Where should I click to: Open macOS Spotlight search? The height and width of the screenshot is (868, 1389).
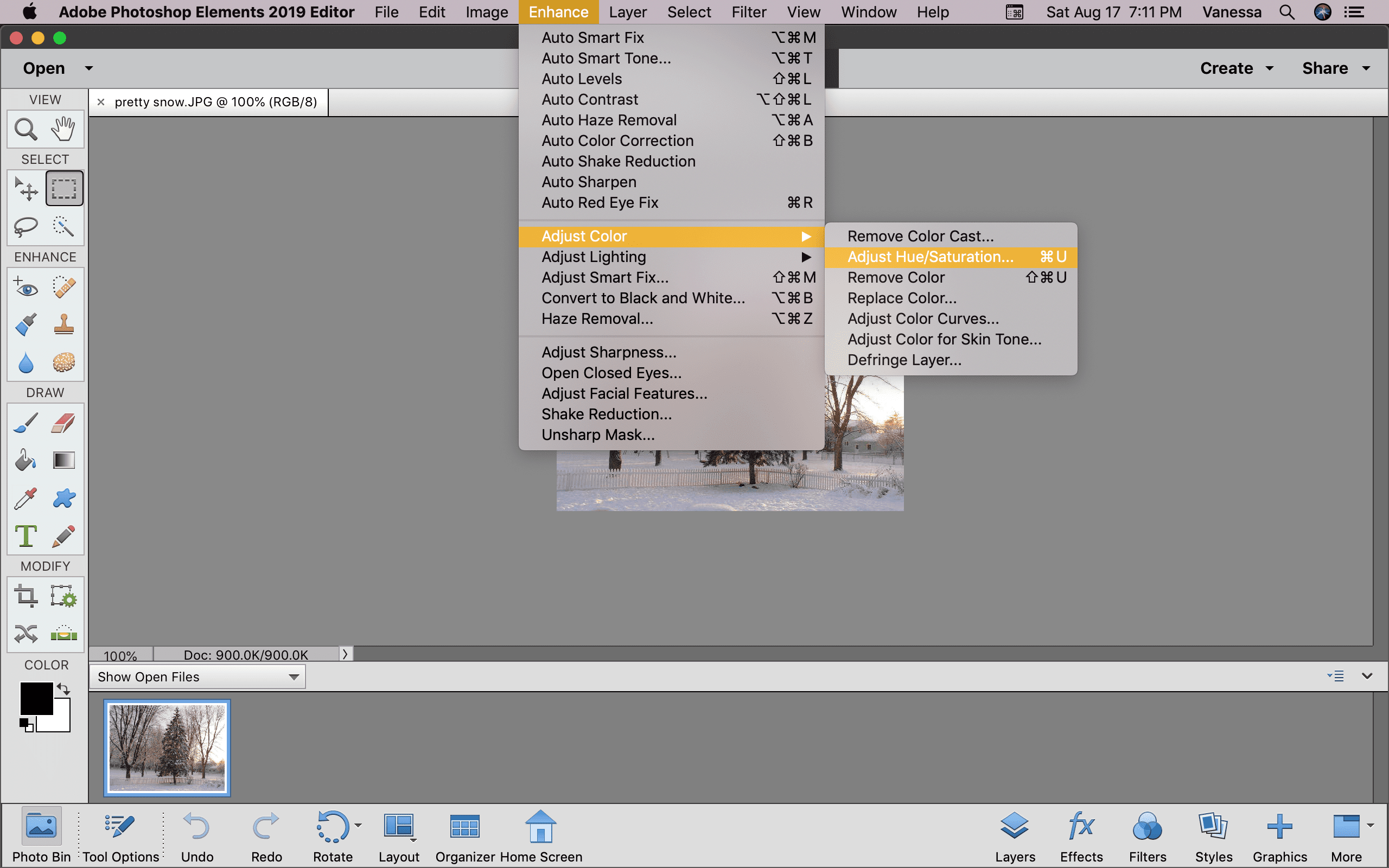tap(1287, 12)
